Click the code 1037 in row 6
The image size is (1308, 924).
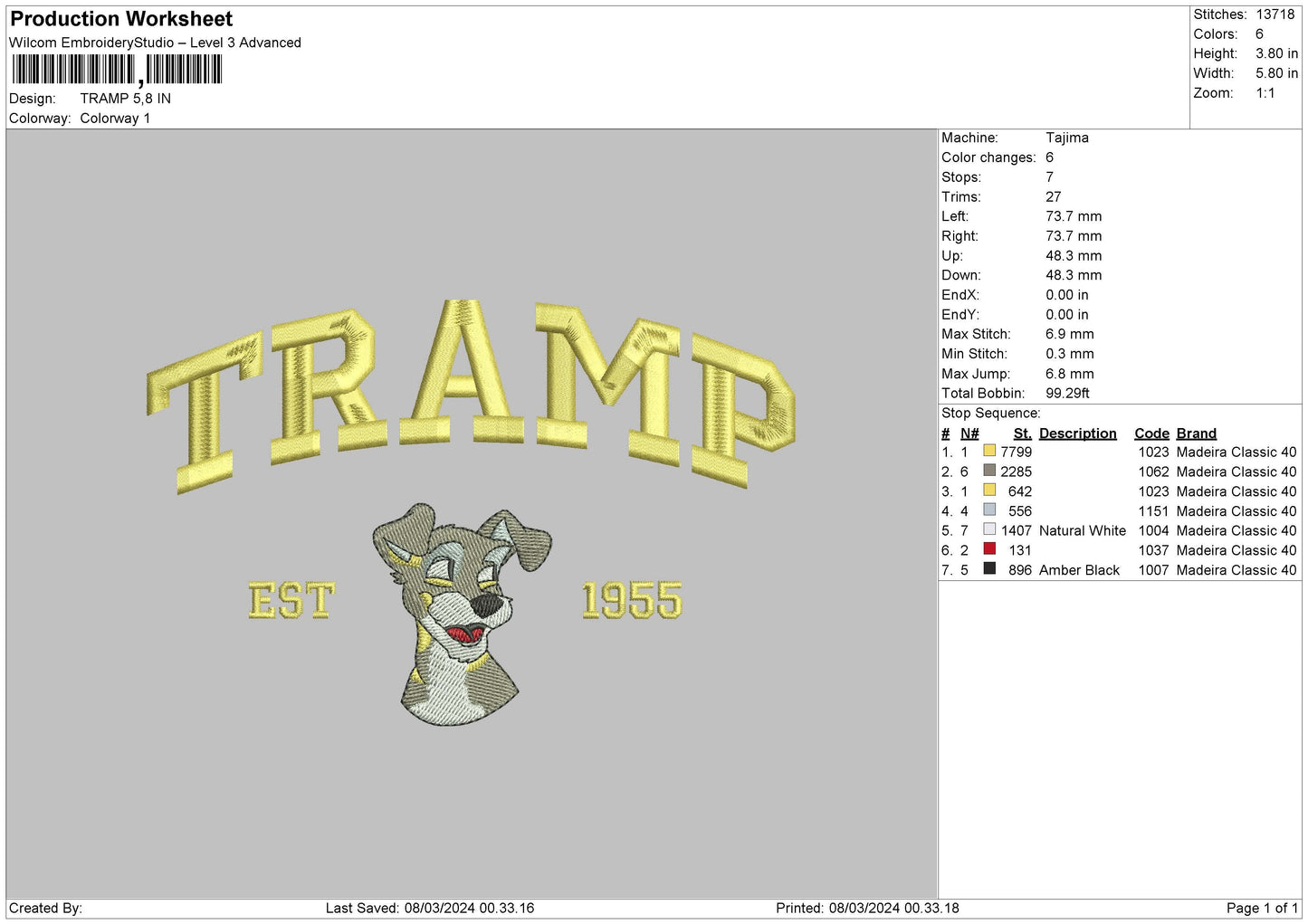[x=1153, y=550]
